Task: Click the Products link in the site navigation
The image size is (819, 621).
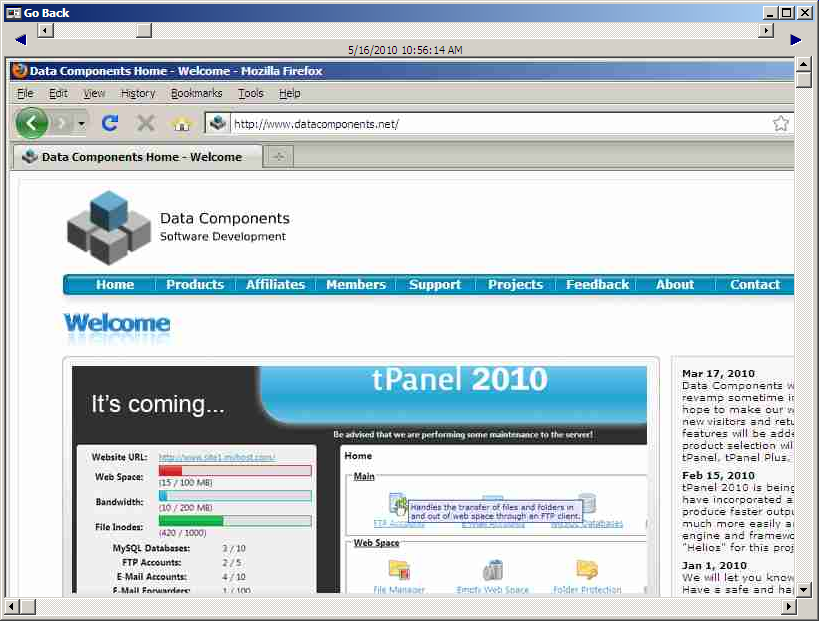Action: click(195, 284)
